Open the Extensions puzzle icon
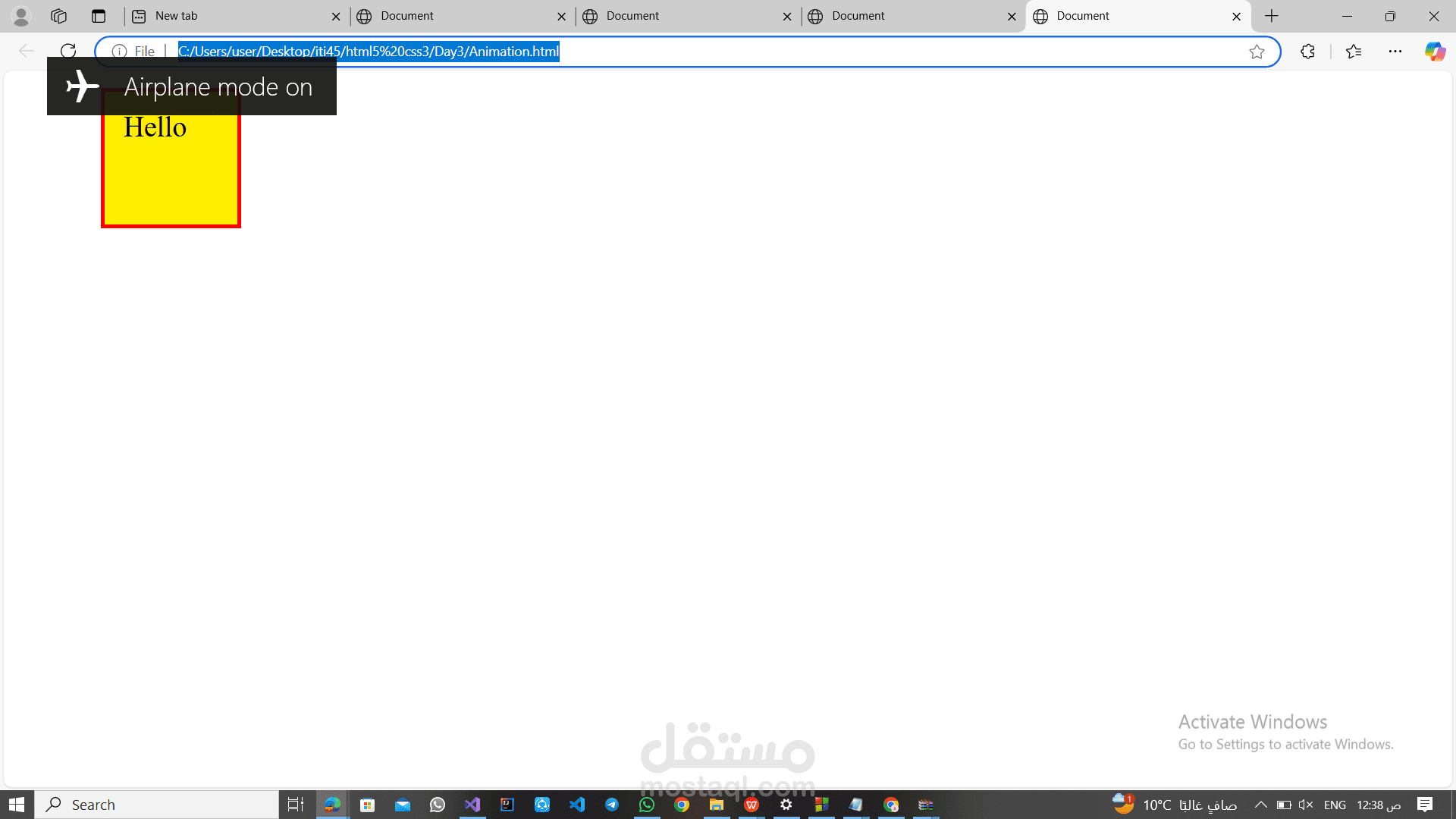Screen dimensions: 1456x819 click(x=1307, y=52)
